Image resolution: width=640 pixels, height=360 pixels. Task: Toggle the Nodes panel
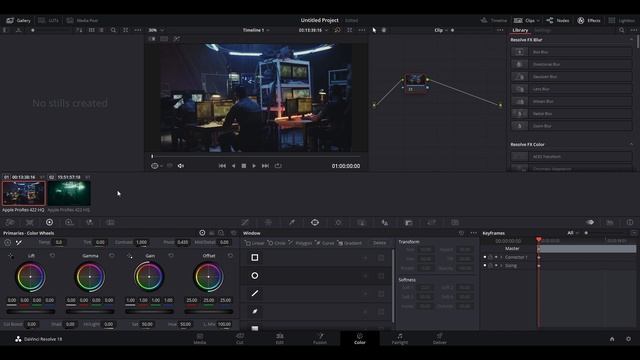[558, 20]
